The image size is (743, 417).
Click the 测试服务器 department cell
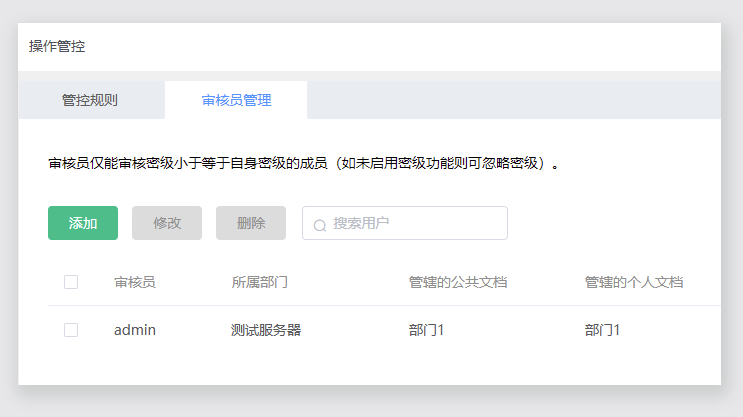coord(266,330)
